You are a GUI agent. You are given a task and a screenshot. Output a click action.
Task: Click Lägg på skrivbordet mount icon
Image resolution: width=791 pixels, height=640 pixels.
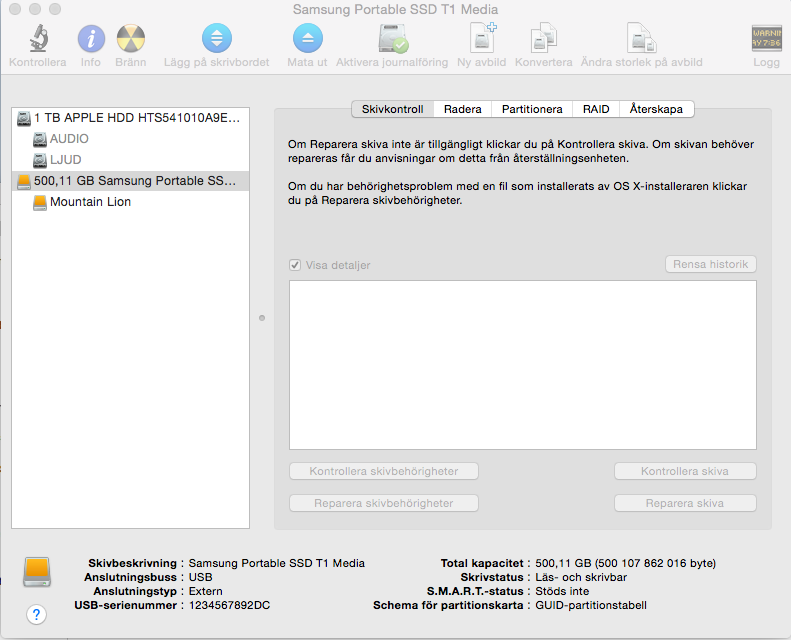coord(217,38)
